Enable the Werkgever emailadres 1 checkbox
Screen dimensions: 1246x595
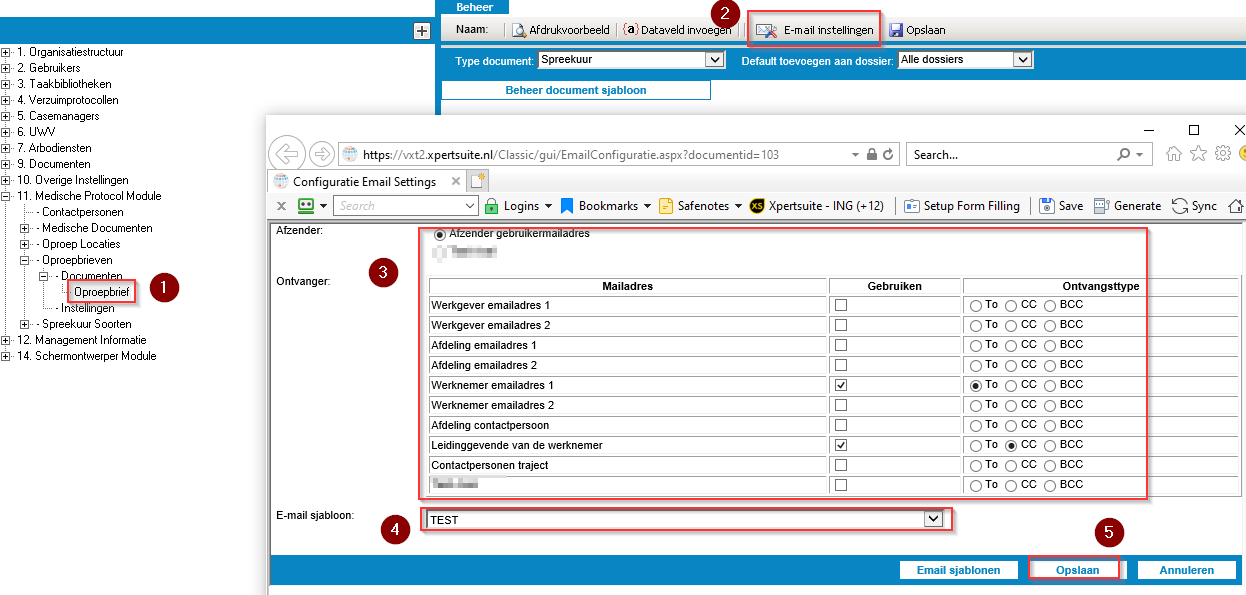pyautogui.click(x=841, y=305)
